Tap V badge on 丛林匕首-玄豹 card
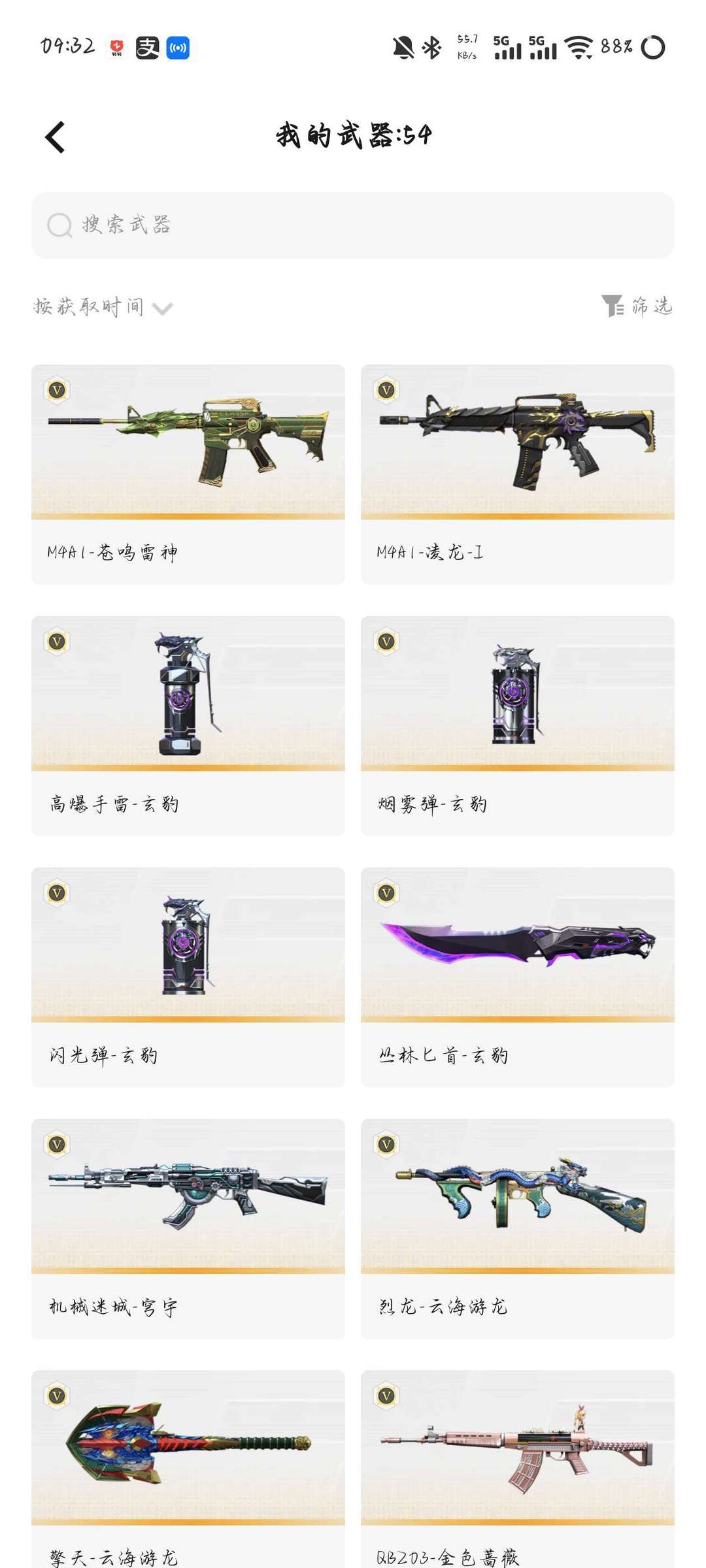706x1568 pixels. [x=386, y=894]
